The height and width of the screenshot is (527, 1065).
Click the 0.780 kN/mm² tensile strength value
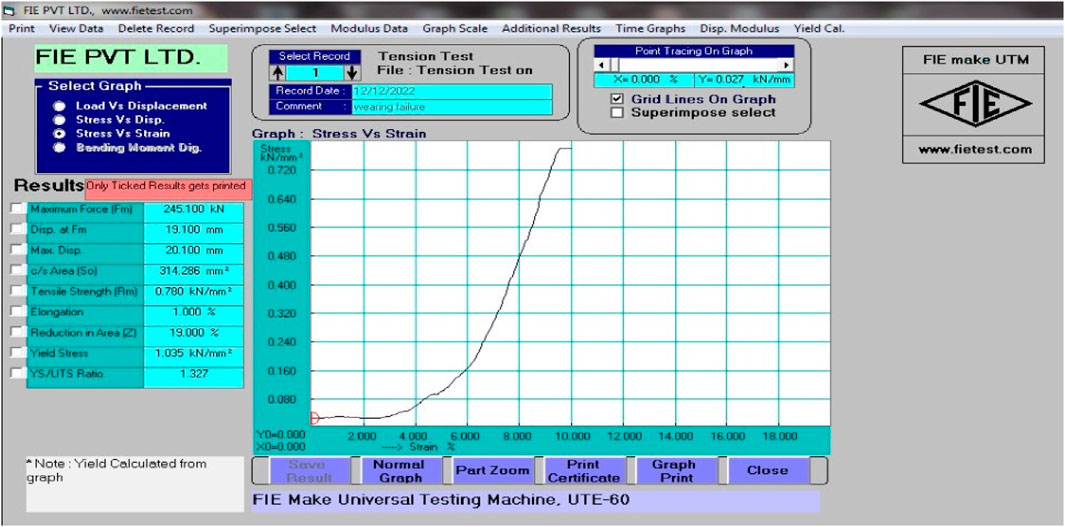194,291
